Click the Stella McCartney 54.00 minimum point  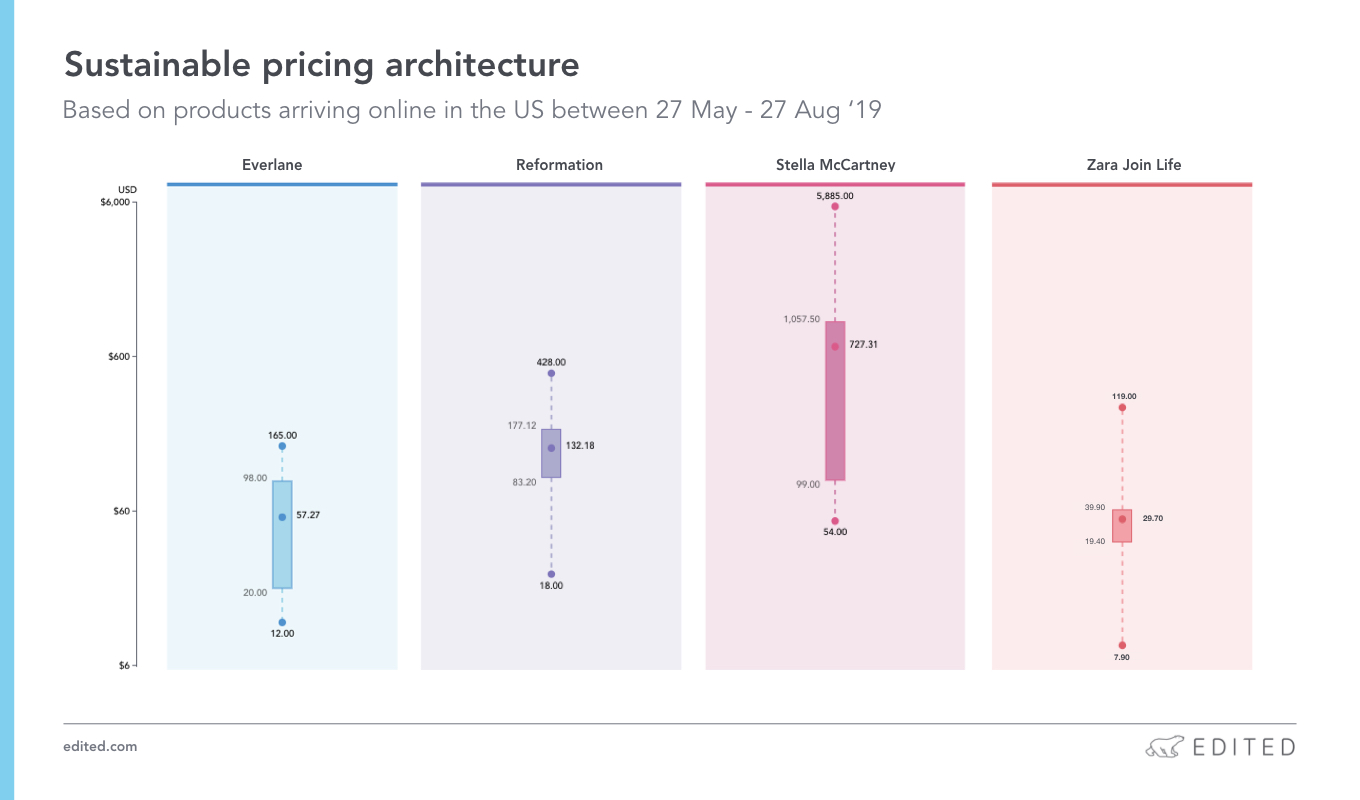coord(835,521)
